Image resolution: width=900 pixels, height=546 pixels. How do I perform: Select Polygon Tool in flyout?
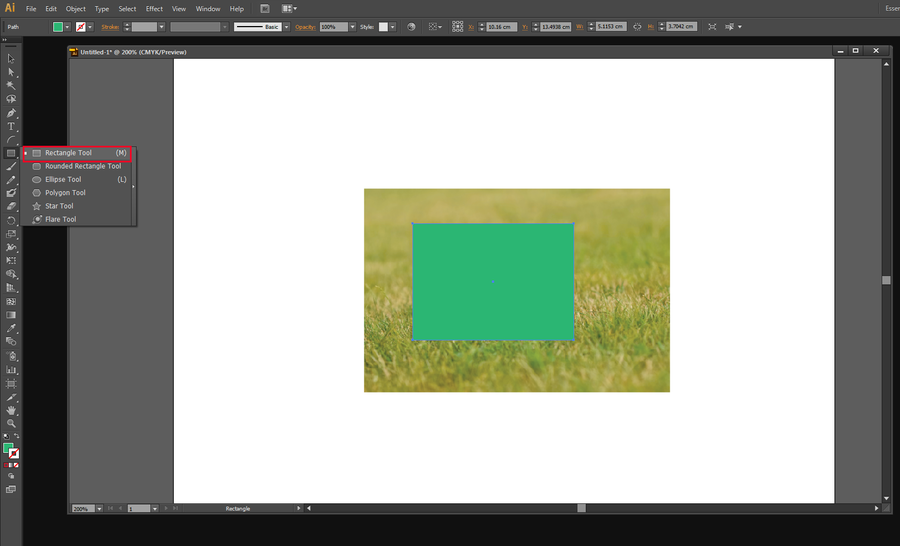pos(65,193)
